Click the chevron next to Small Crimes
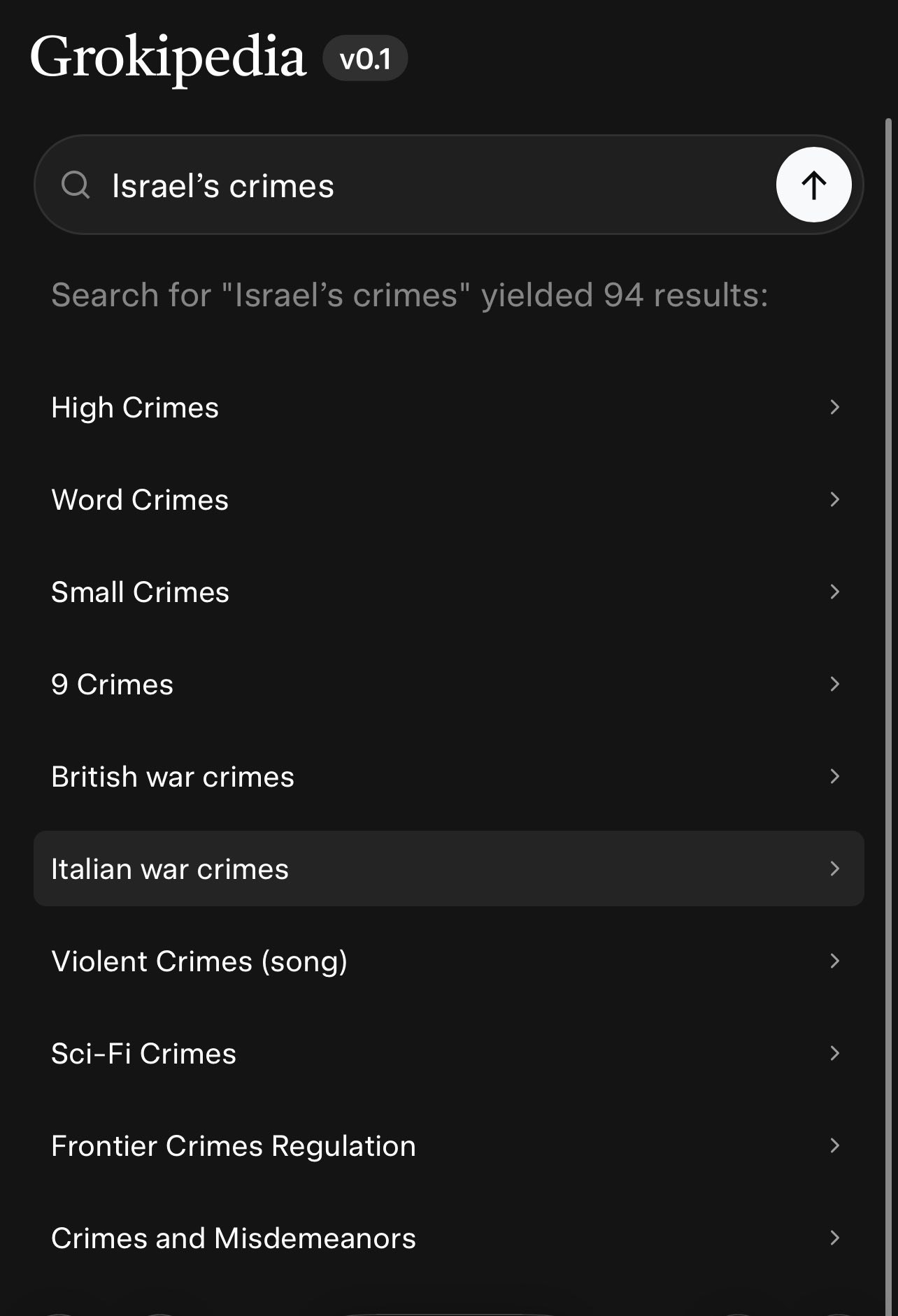898x1316 pixels. (834, 592)
